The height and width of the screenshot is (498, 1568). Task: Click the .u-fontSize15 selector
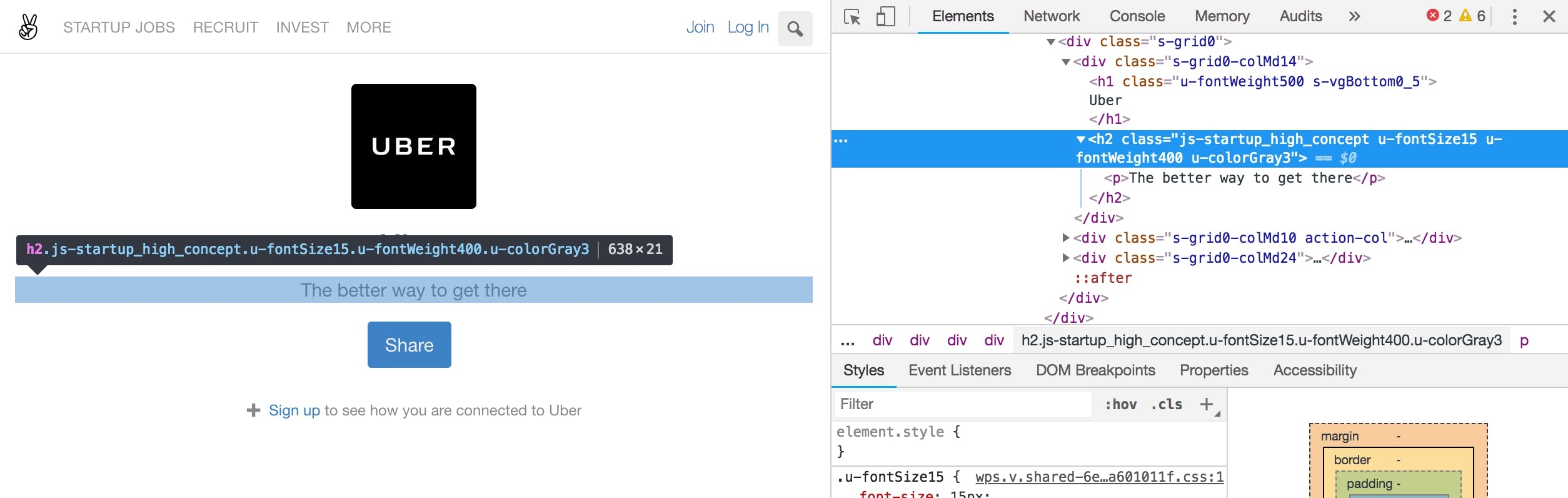pos(890,477)
